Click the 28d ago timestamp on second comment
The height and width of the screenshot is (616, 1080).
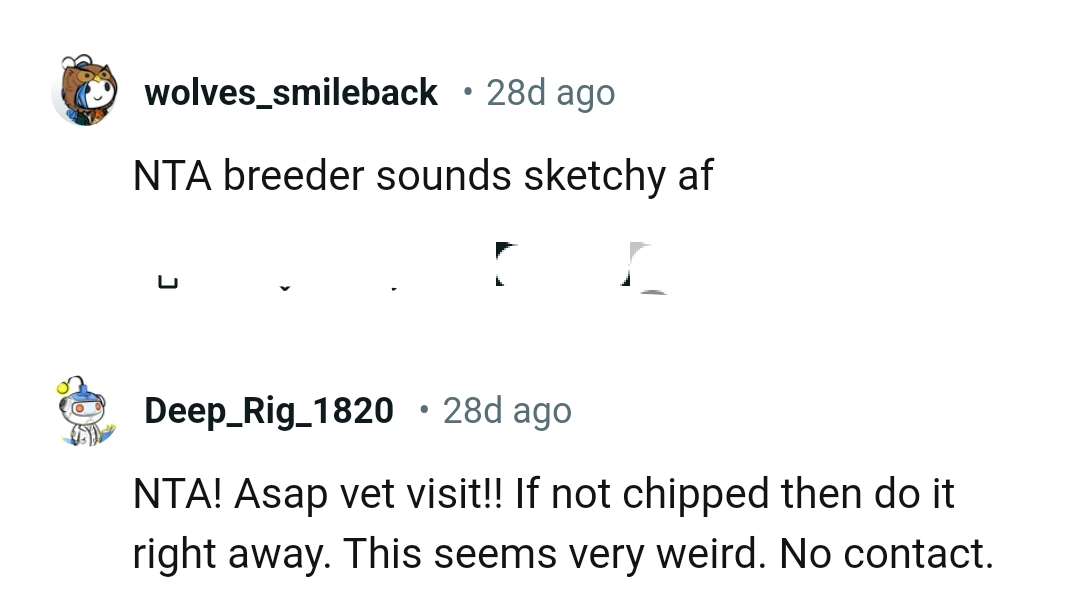point(507,410)
